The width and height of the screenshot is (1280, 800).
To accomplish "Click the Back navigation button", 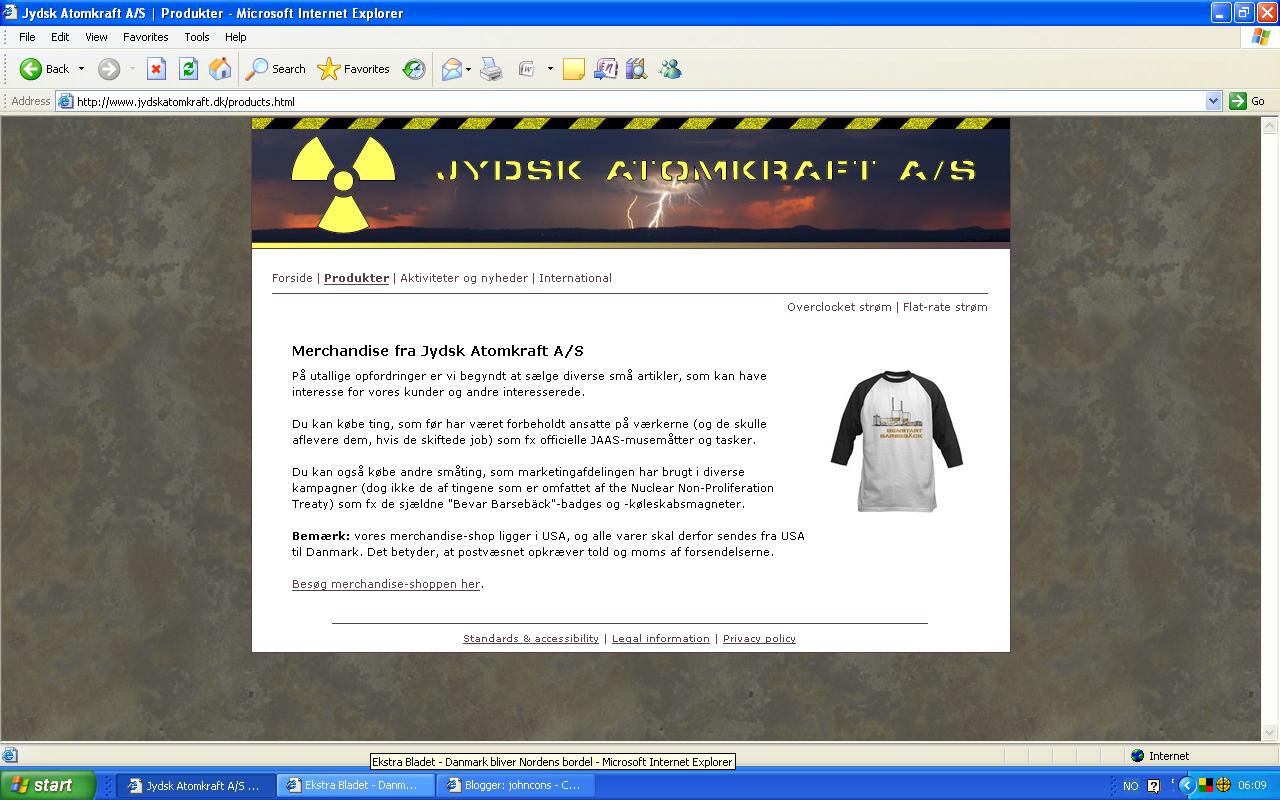I will pyautogui.click(x=44, y=69).
